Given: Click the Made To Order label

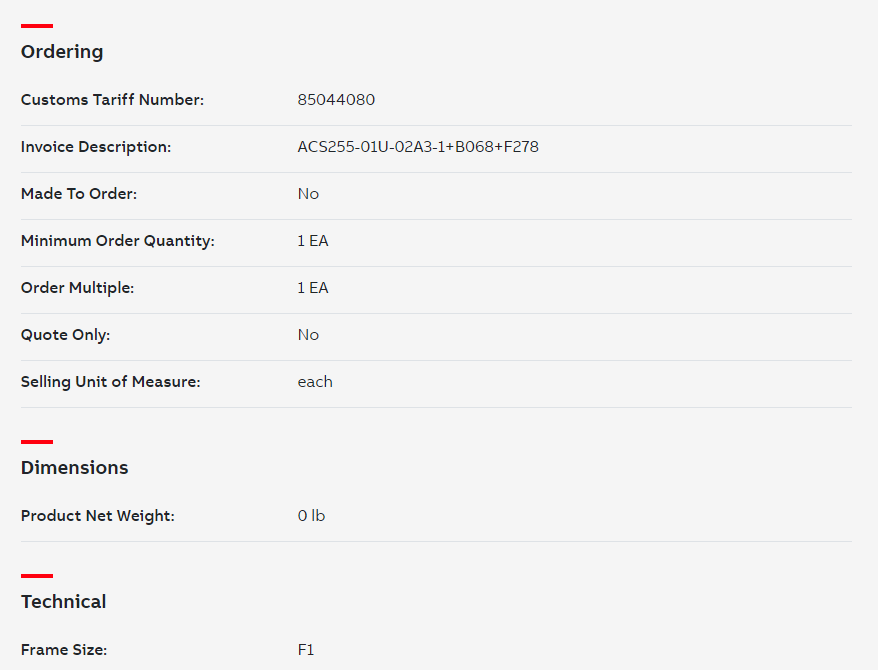Looking at the screenshot, I should tap(79, 194).
